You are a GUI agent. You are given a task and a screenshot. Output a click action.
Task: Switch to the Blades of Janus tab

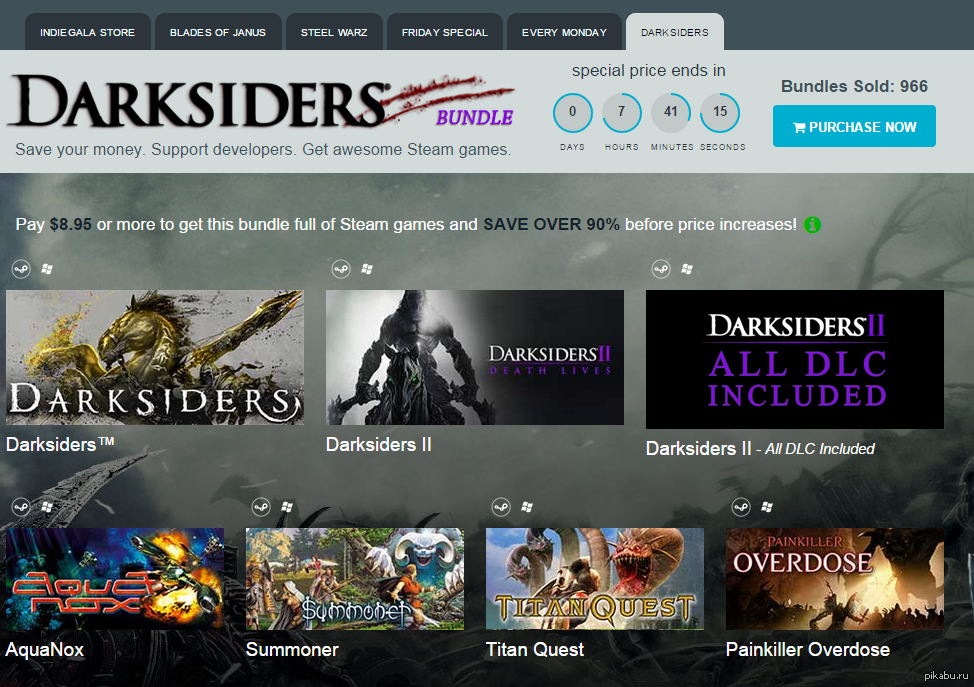point(218,32)
